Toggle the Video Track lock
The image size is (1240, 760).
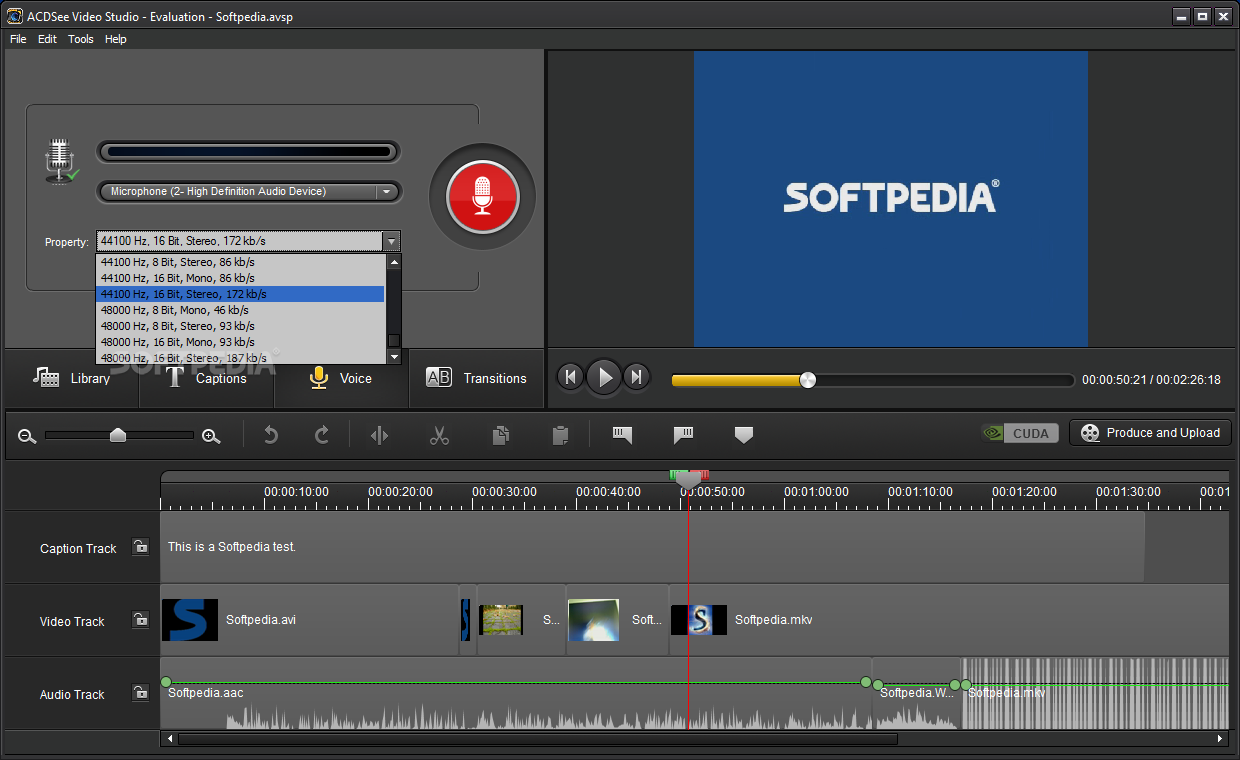[x=140, y=620]
